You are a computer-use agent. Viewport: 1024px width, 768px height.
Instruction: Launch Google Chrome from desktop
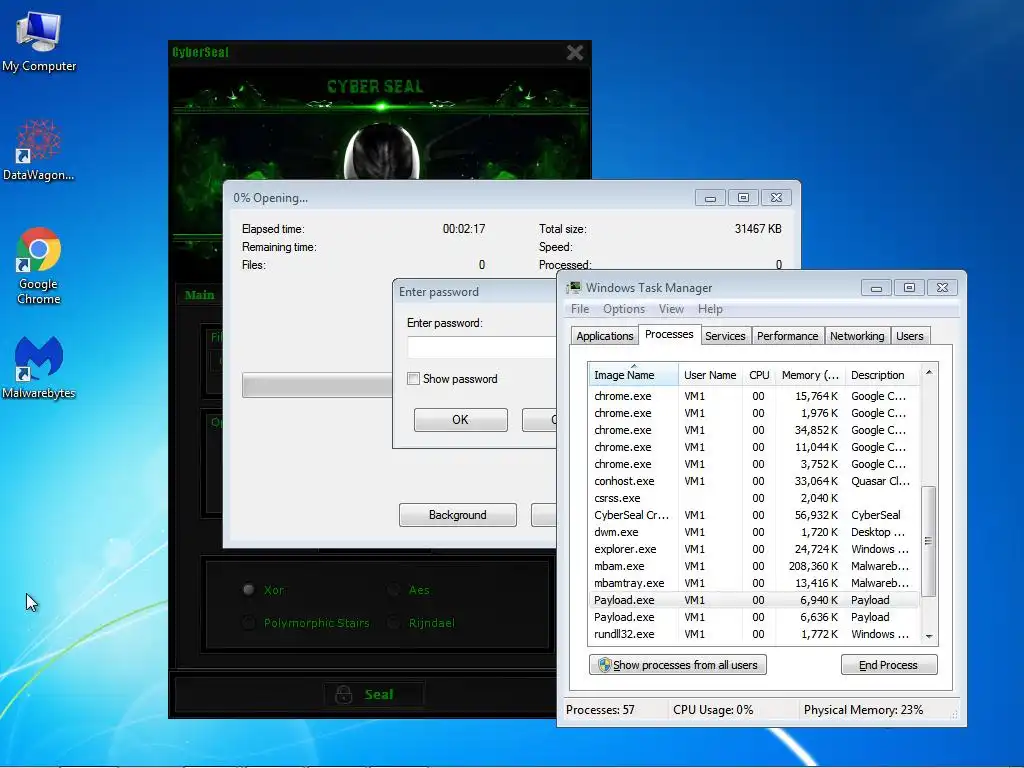[39, 266]
